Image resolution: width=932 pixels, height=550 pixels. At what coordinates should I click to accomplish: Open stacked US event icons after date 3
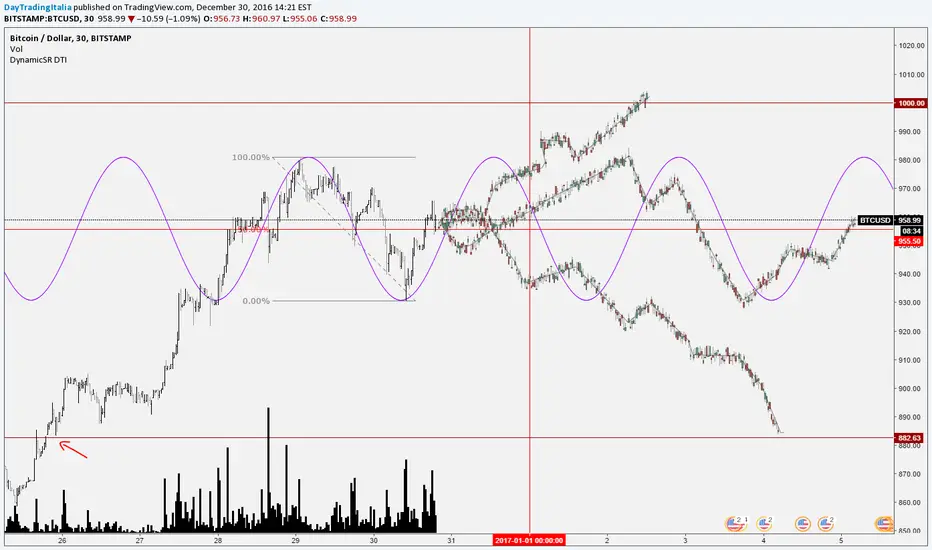[x=736, y=524]
